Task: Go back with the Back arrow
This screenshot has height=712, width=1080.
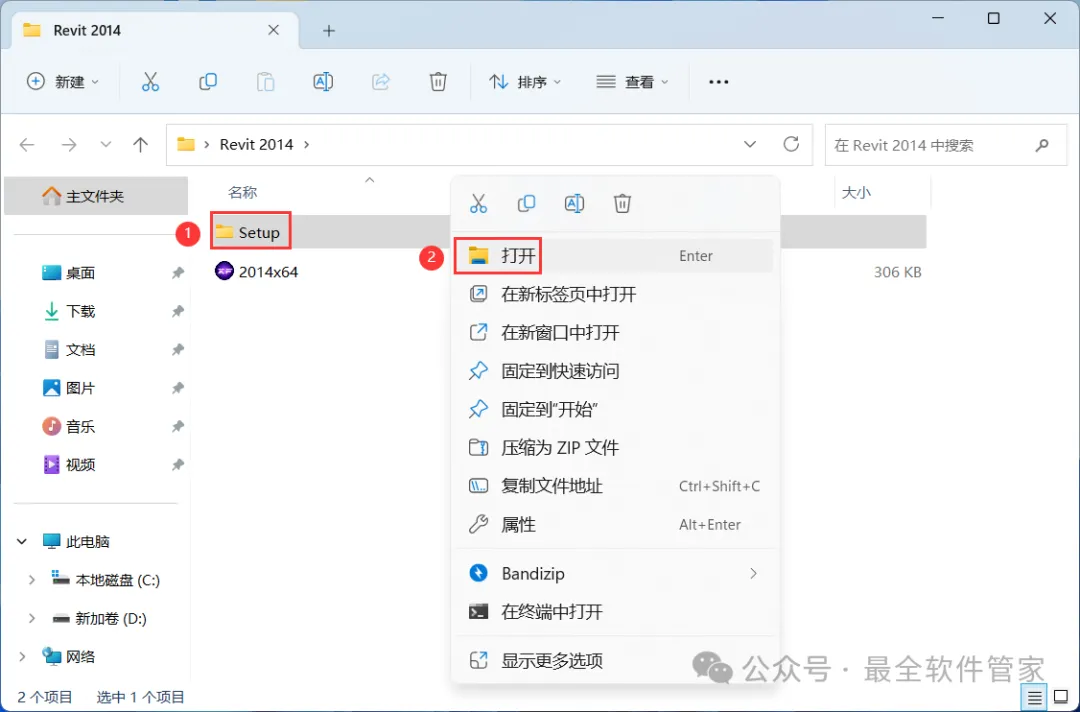Action: coord(27,145)
